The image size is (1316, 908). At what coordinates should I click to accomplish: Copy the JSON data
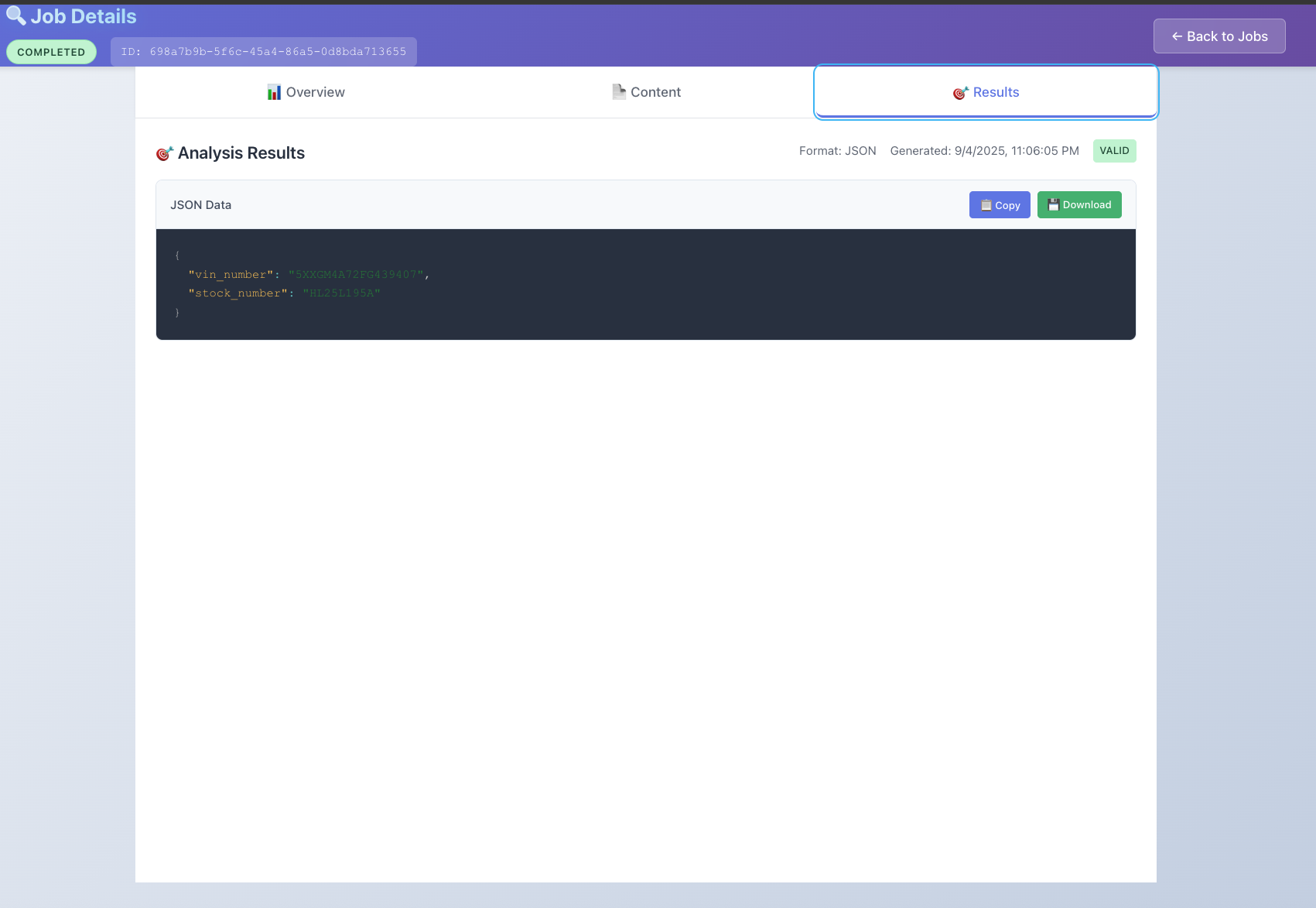point(1000,204)
